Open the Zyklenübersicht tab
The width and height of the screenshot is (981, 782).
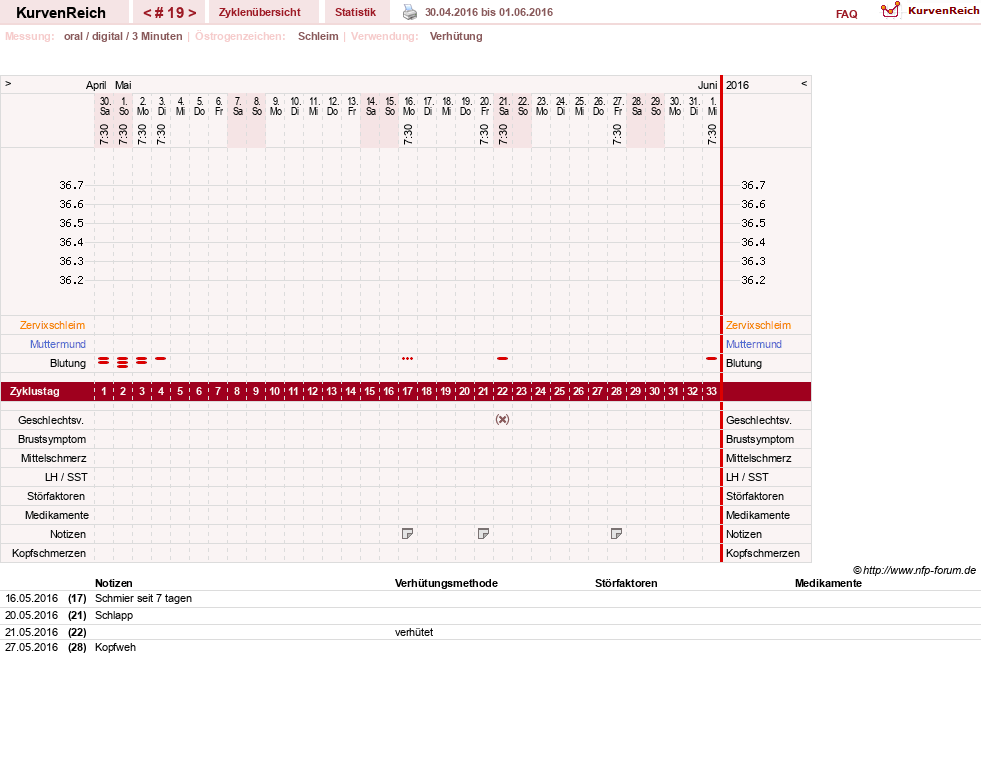coord(260,12)
